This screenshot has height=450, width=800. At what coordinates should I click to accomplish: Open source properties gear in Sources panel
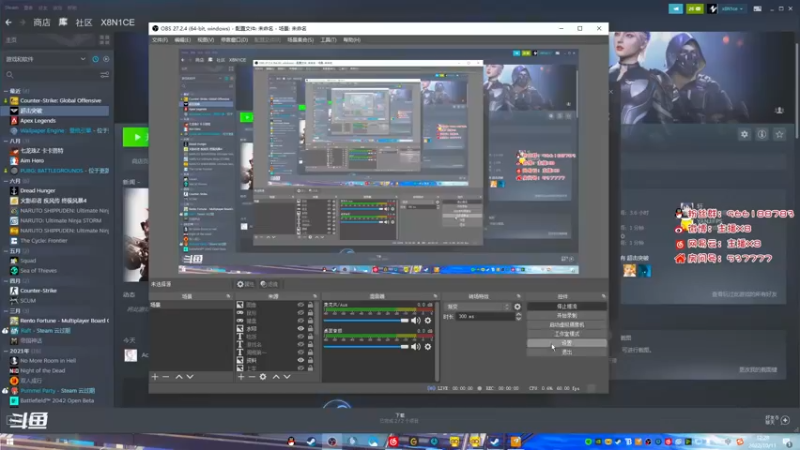(x=263, y=377)
